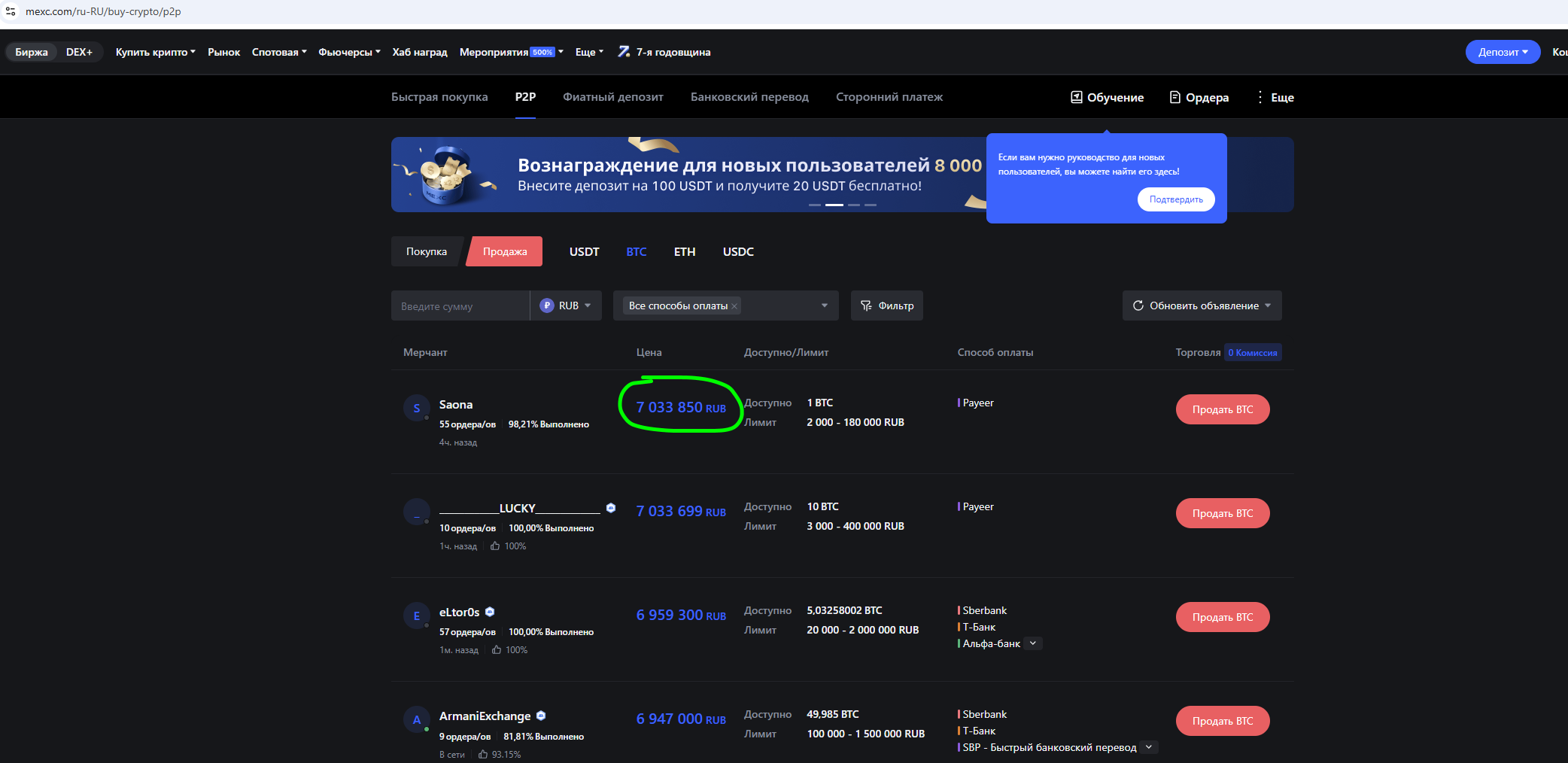Image resolution: width=1568 pixels, height=763 pixels.
Task: Select the USDT coin tab
Action: click(x=585, y=251)
